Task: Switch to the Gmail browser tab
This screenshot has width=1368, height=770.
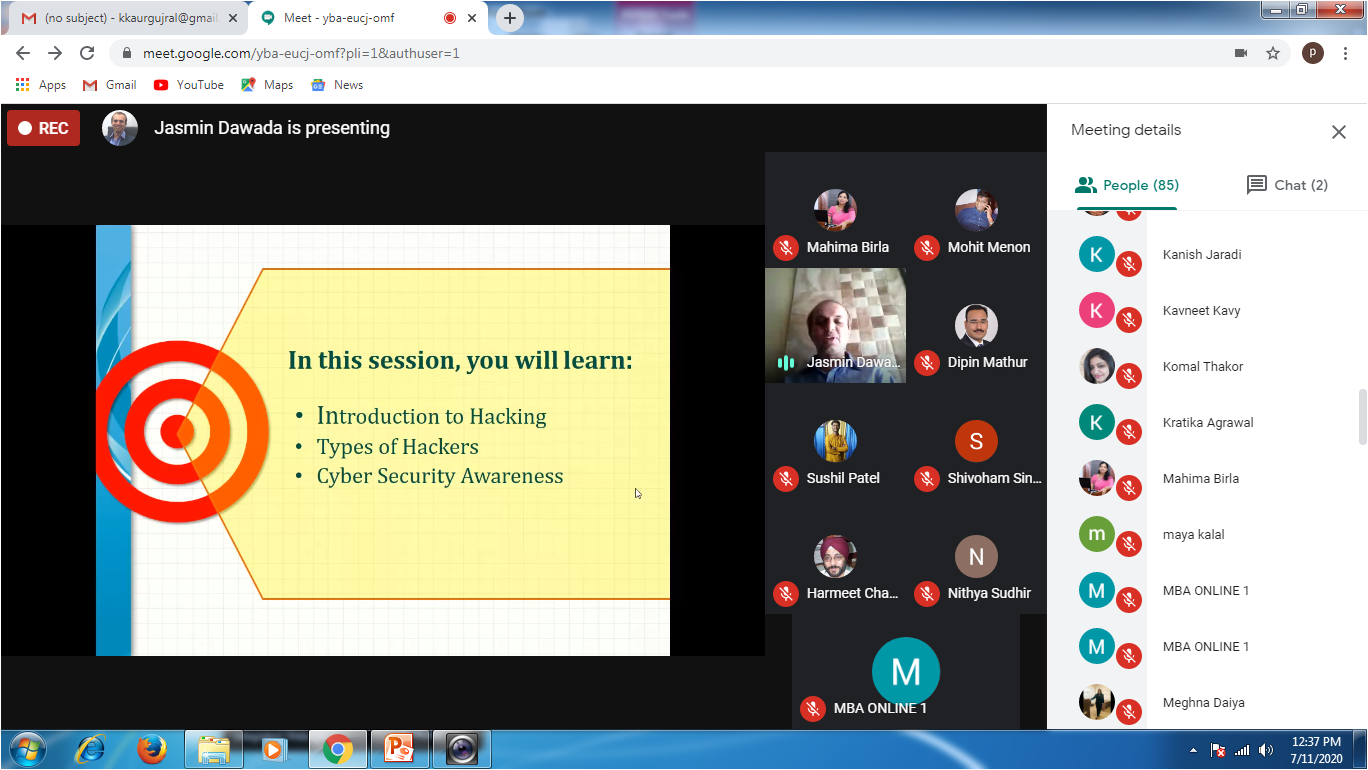Action: coord(125,18)
